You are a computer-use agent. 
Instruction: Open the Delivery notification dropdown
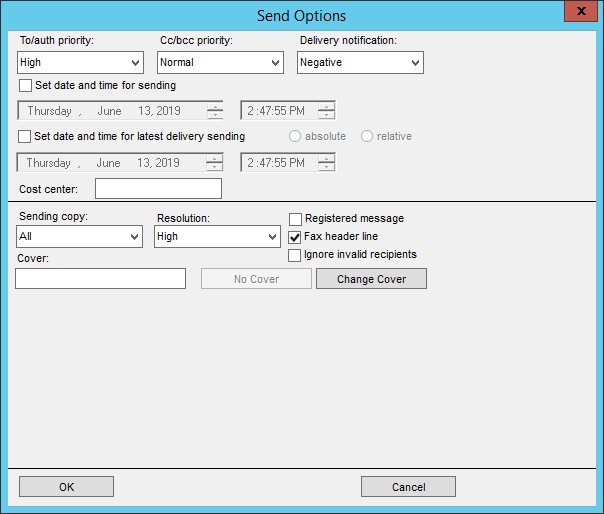coord(360,63)
